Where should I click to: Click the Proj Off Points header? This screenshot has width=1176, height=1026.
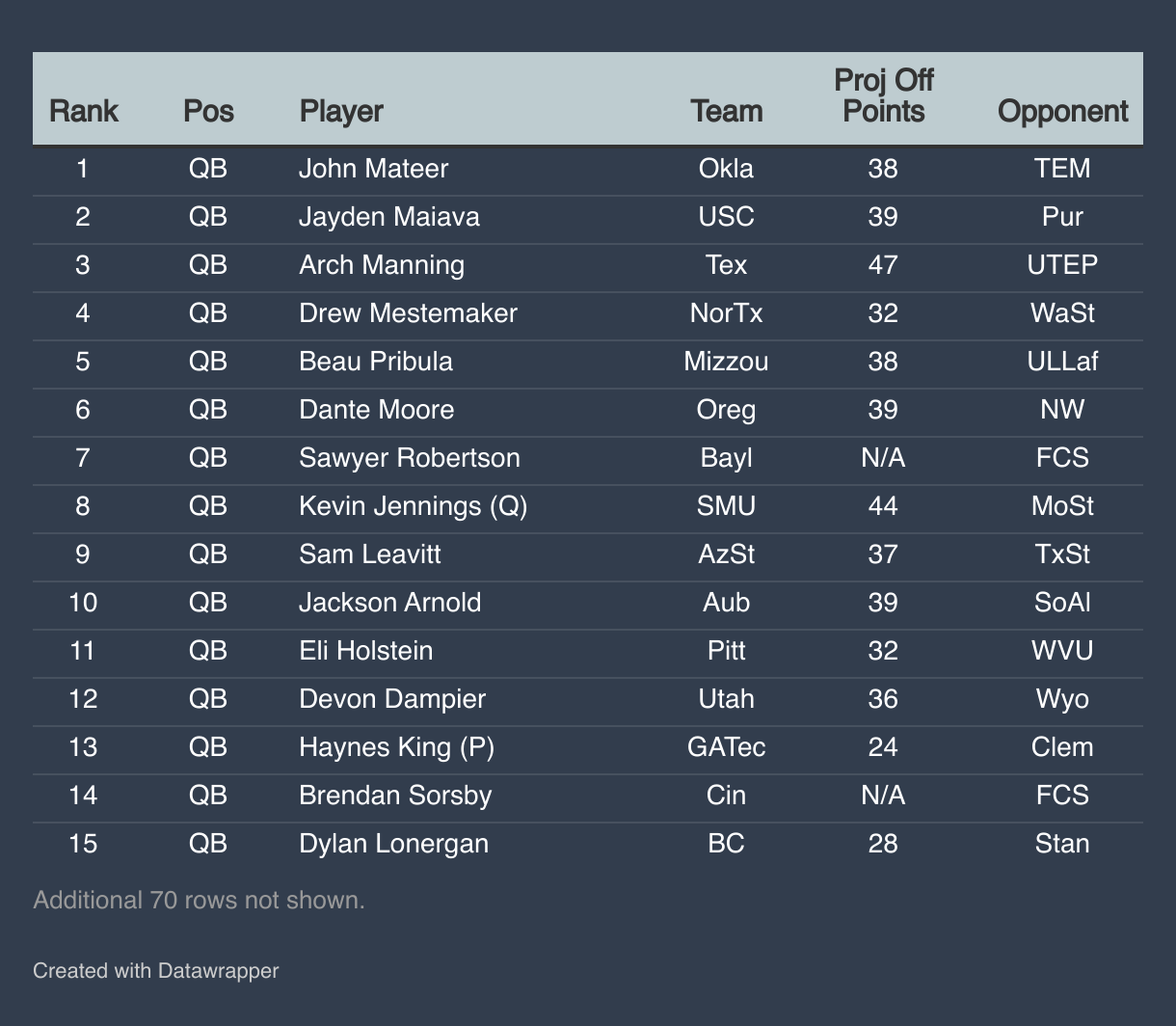click(x=883, y=96)
